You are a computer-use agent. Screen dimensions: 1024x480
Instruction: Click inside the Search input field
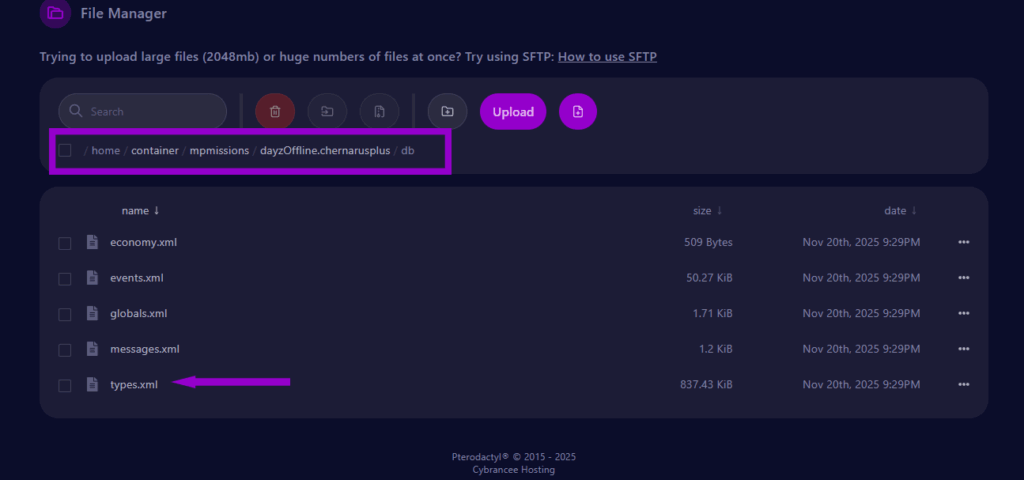point(150,112)
